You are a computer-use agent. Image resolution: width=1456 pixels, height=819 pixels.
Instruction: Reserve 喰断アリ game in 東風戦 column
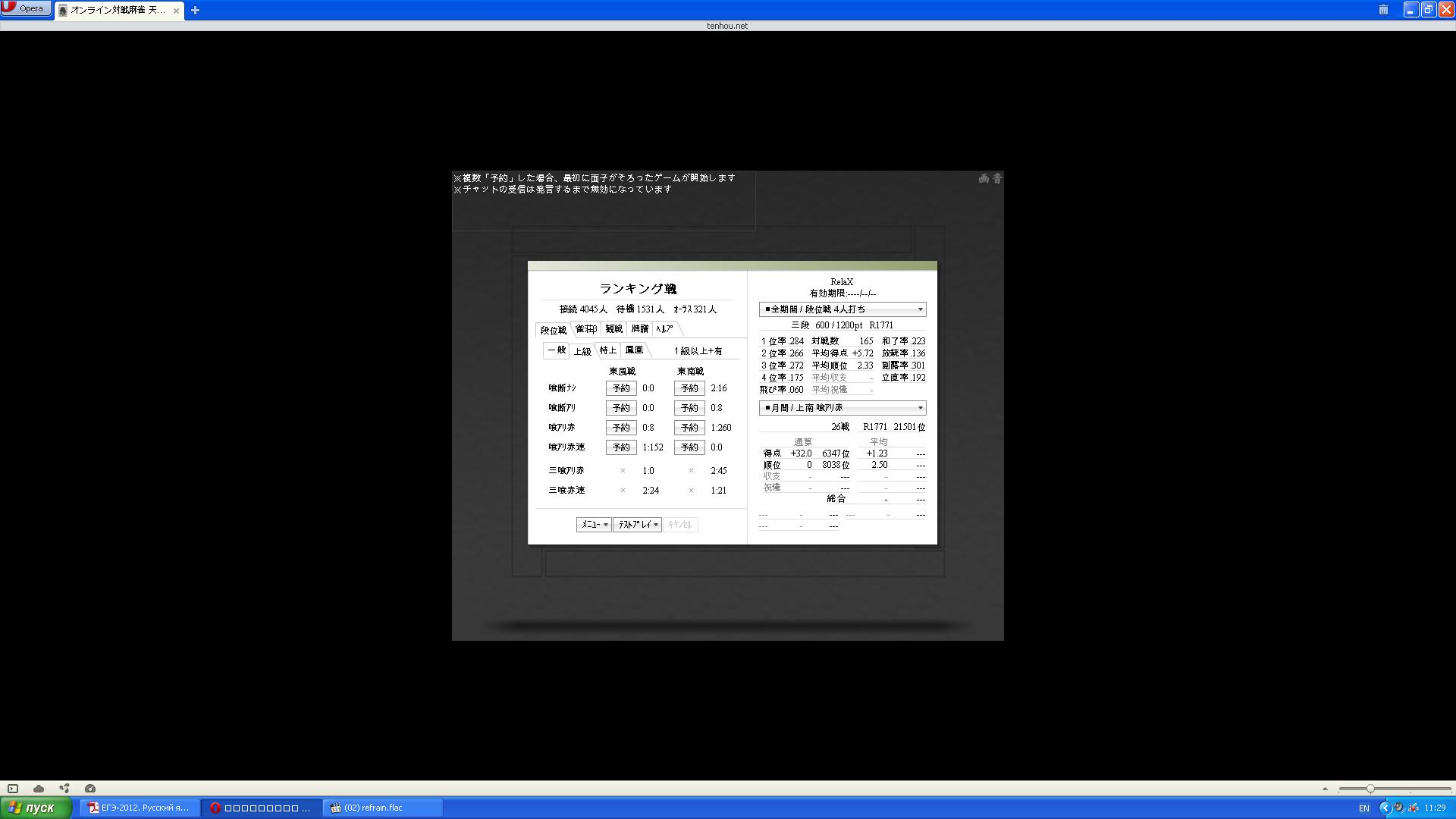[621, 408]
